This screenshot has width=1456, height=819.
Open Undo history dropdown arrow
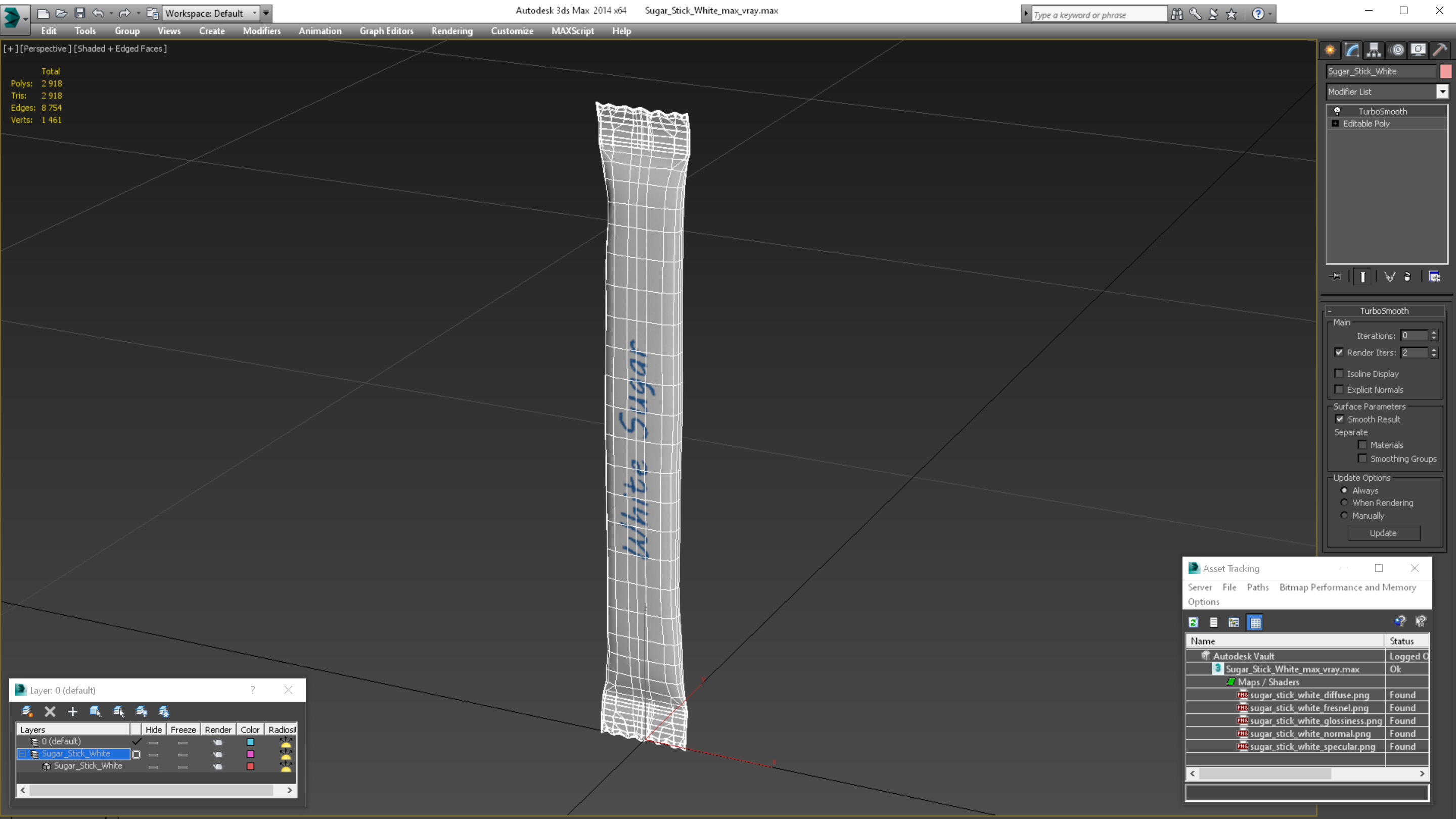[x=111, y=13]
